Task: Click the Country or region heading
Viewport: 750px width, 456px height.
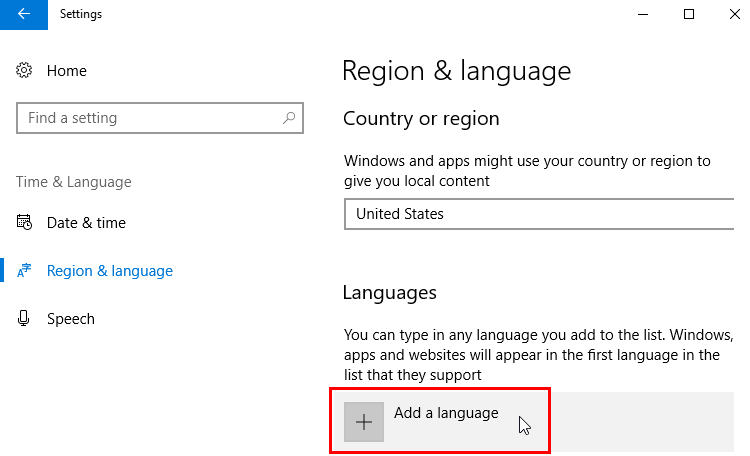Action: coord(421,119)
